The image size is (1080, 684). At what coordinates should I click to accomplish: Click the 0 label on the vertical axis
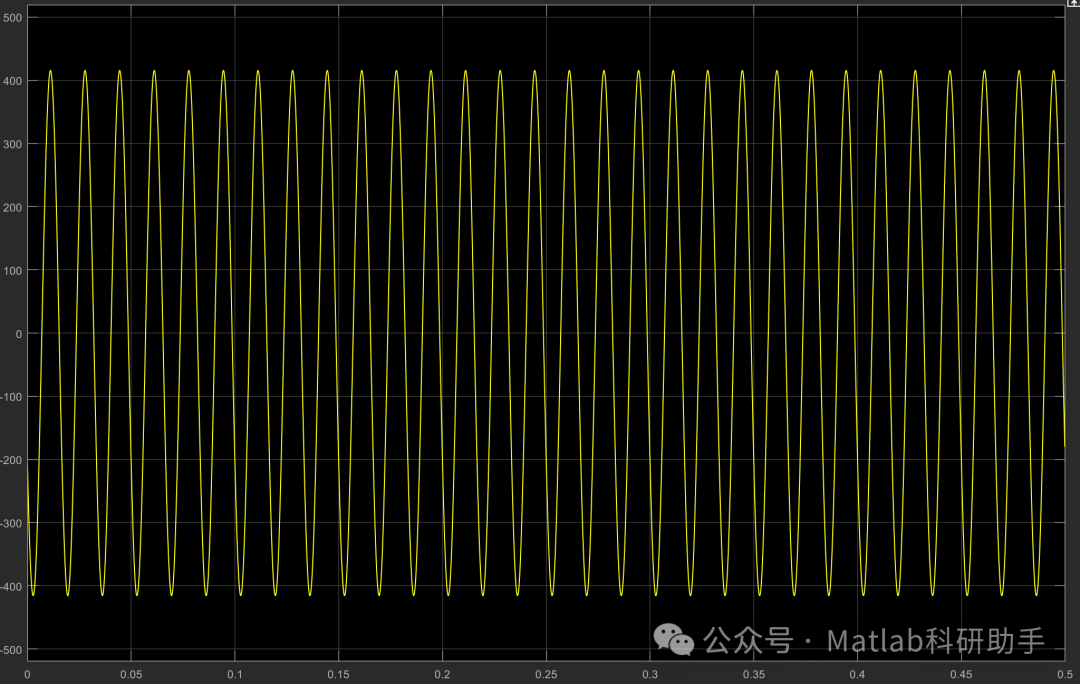[19, 334]
